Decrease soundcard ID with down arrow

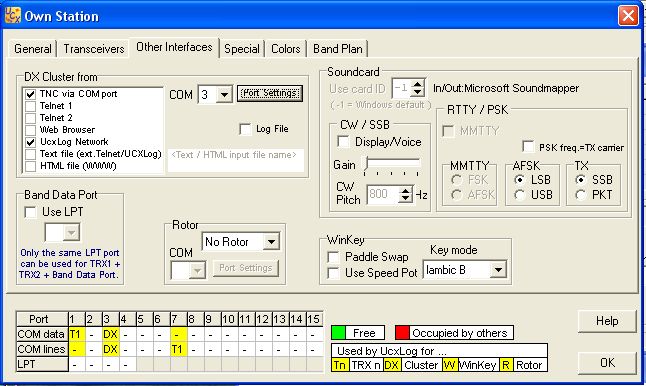(x=417, y=92)
